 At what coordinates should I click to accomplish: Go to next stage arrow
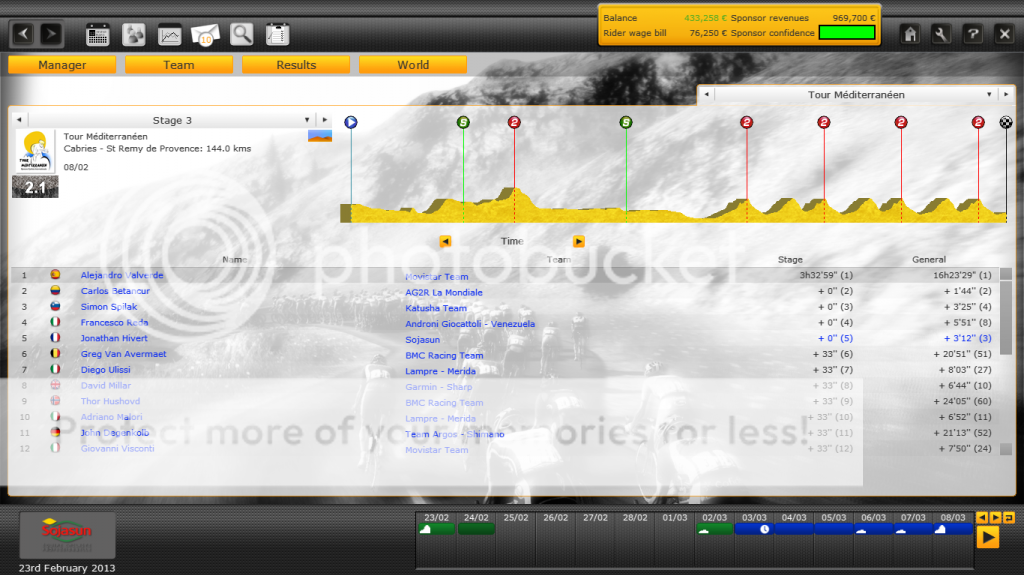[x=325, y=120]
